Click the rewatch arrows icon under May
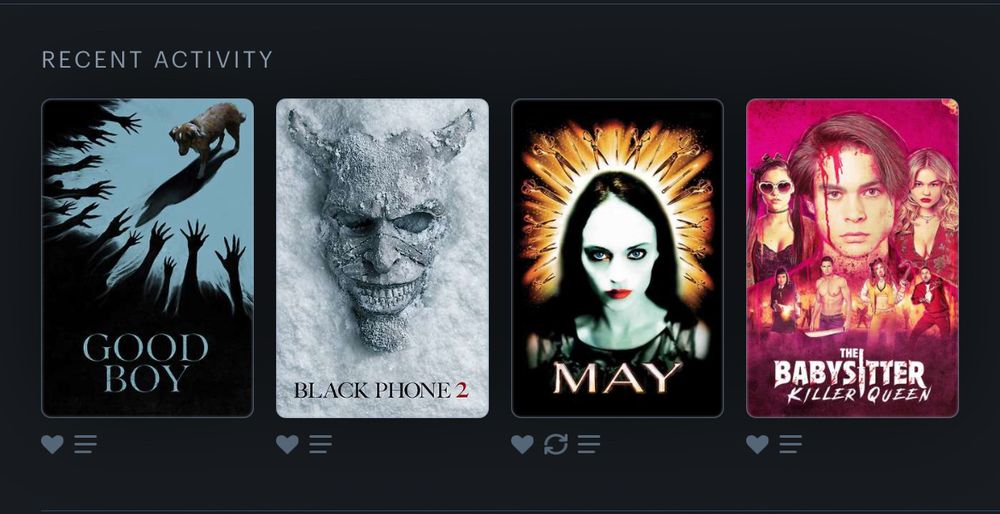This screenshot has height=514, width=1000. [x=555, y=444]
